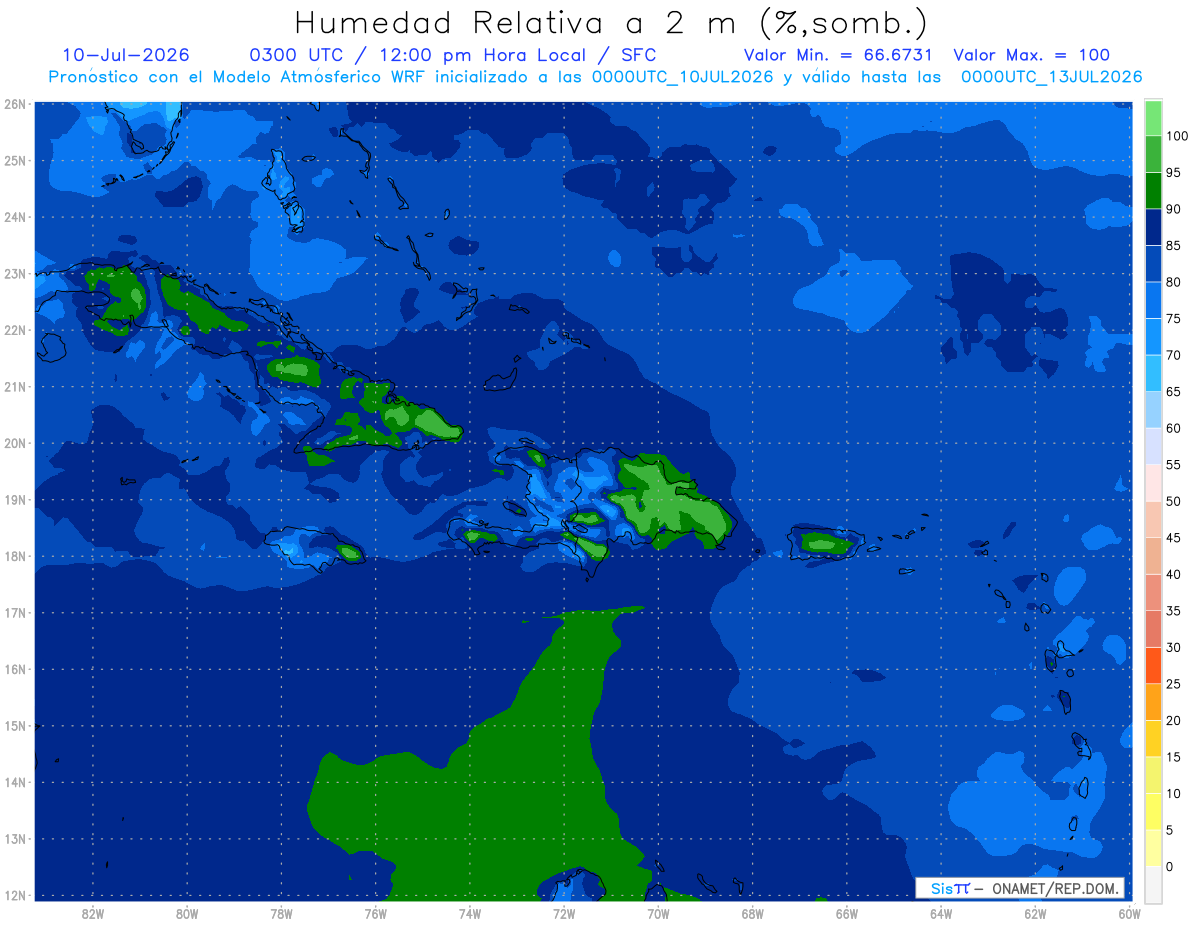Click the 55–60 lavender legend swatch
The width and height of the screenshot is (1200, 927).
coord(1153,446)
